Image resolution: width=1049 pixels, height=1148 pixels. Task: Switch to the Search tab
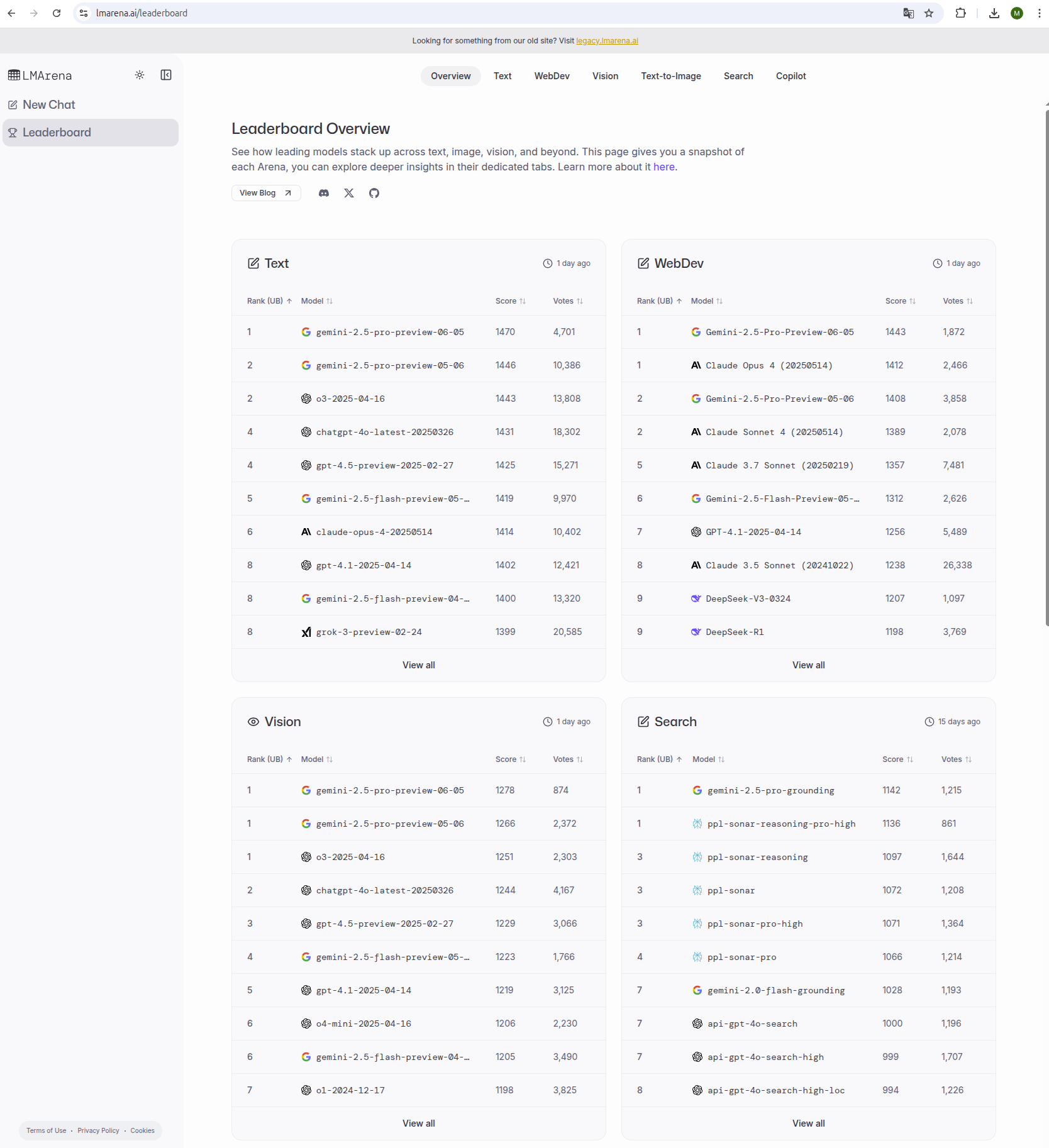[738, 76]
